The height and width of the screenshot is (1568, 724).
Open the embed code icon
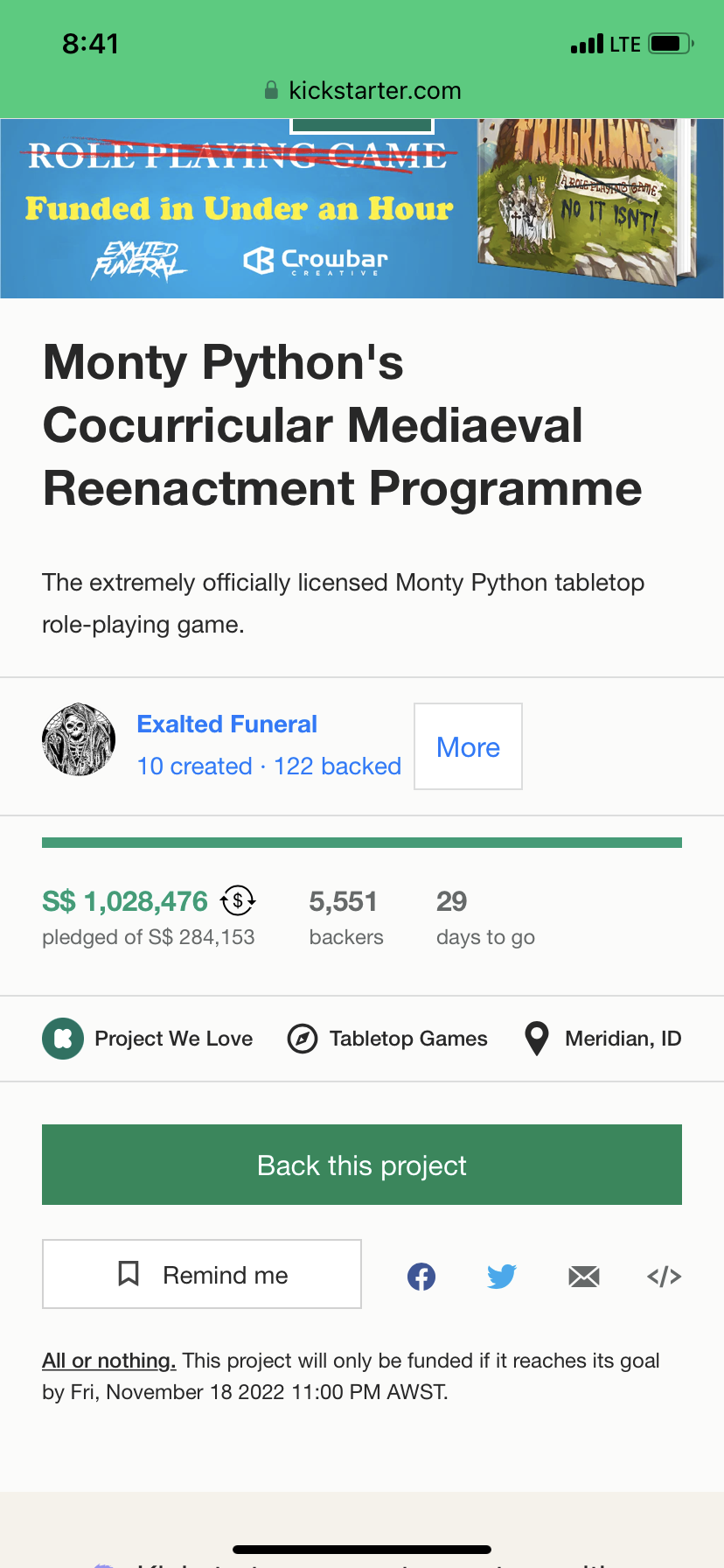point(664,1277)
